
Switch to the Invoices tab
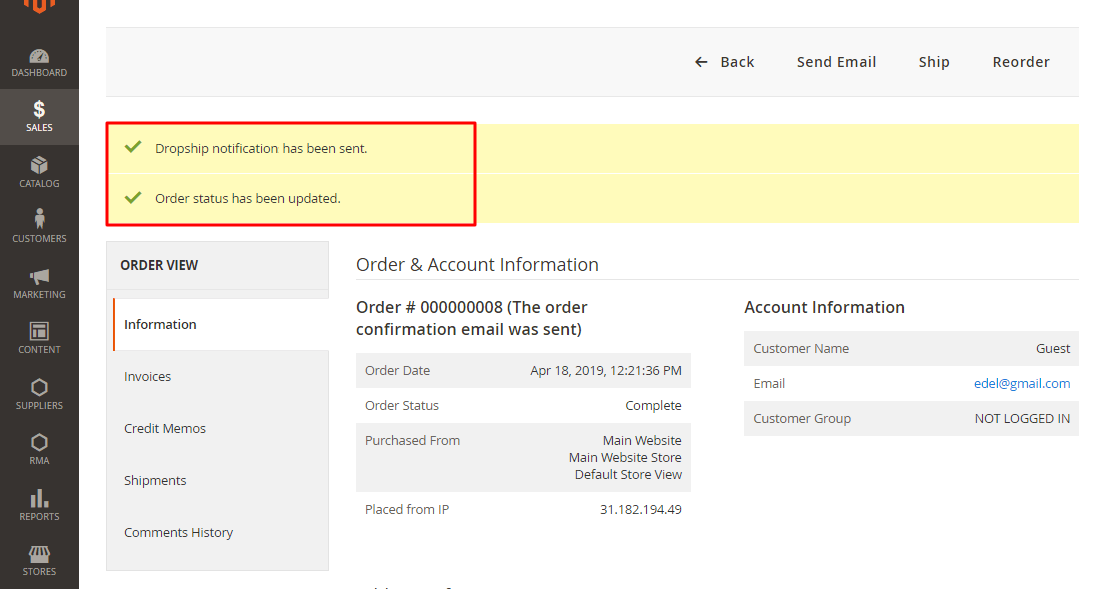pos(147,376)
